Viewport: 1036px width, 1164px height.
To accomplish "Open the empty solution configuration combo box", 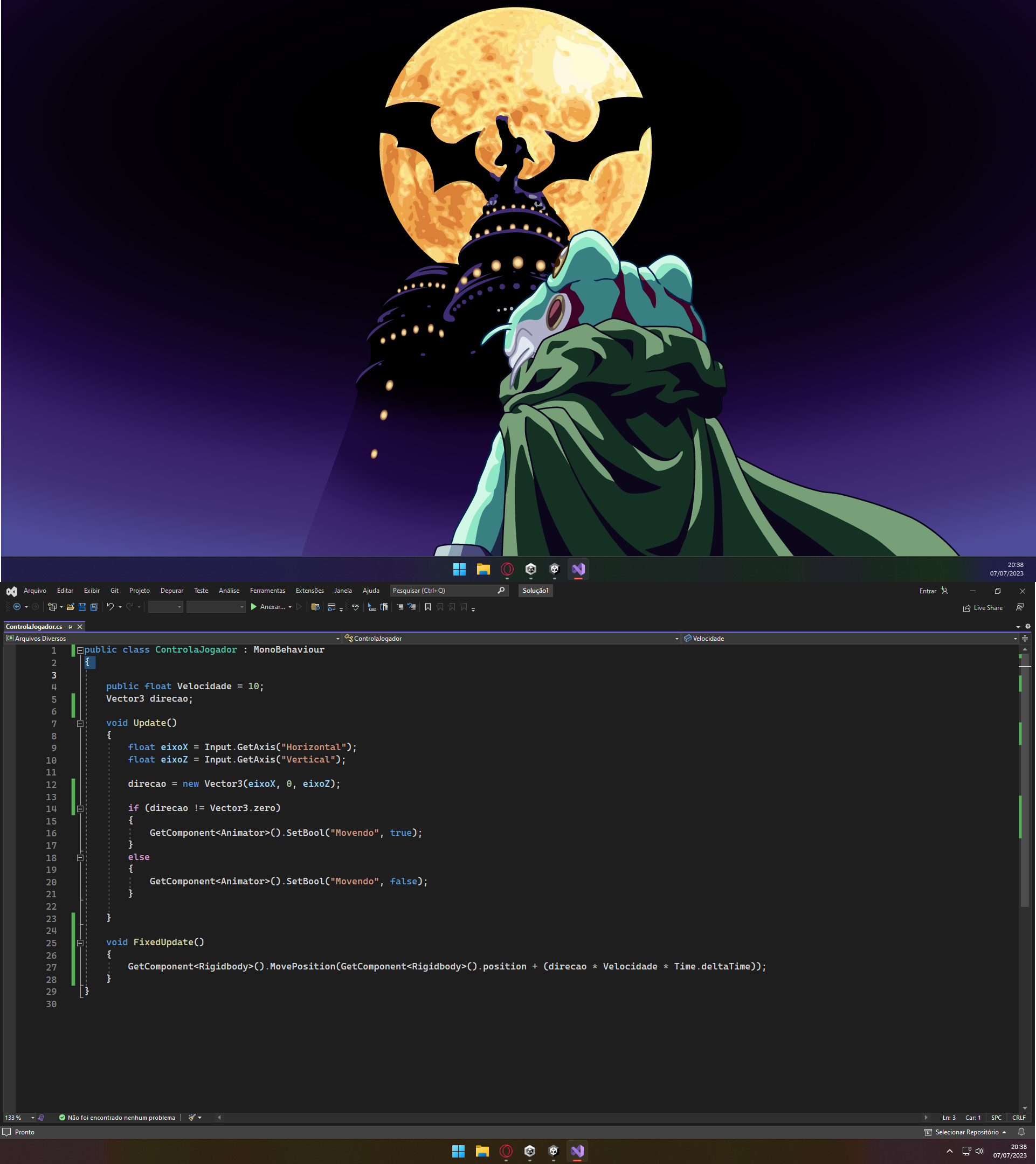I will 165,607.
